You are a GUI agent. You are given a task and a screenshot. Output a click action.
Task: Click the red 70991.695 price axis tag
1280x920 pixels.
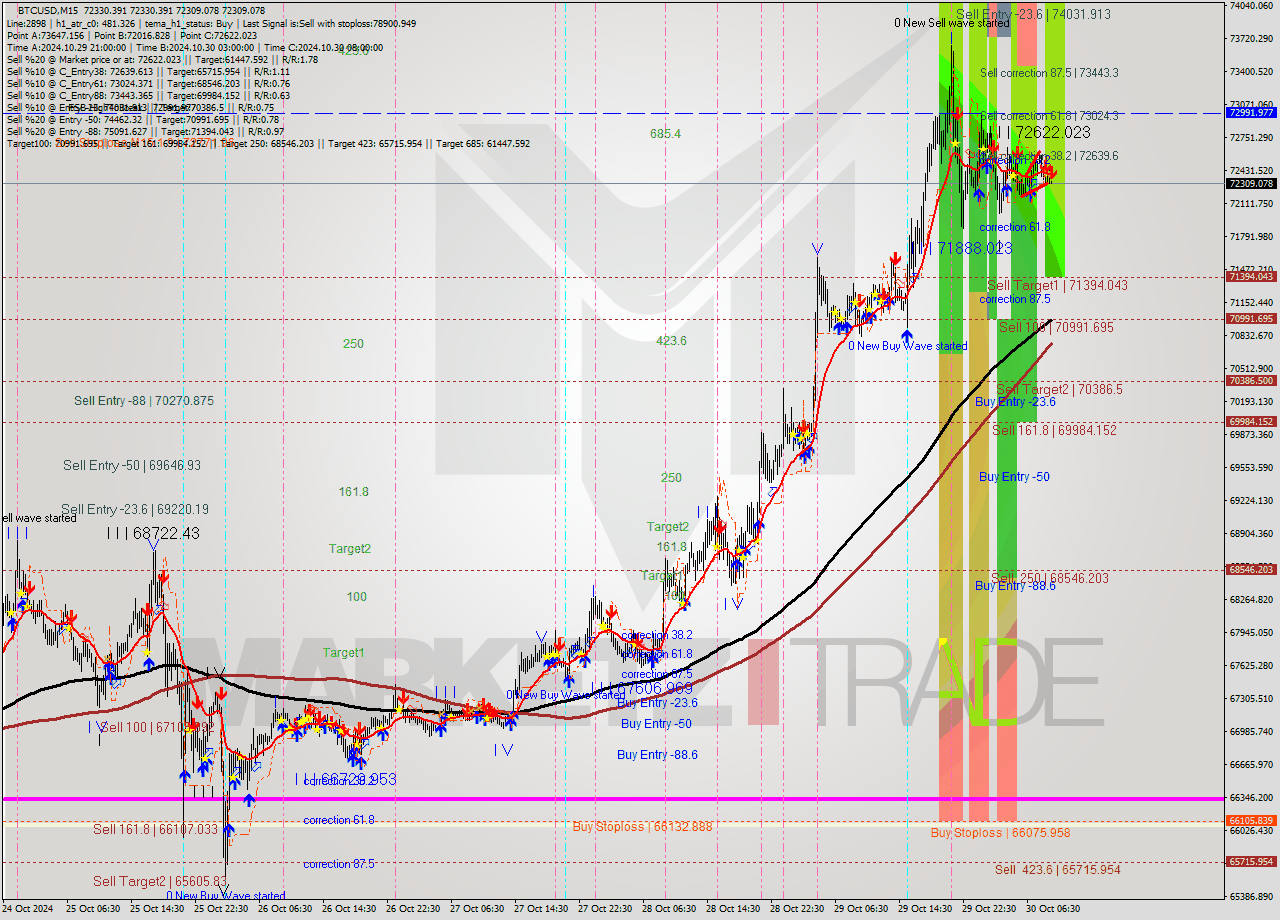[x=1250, y=318]
